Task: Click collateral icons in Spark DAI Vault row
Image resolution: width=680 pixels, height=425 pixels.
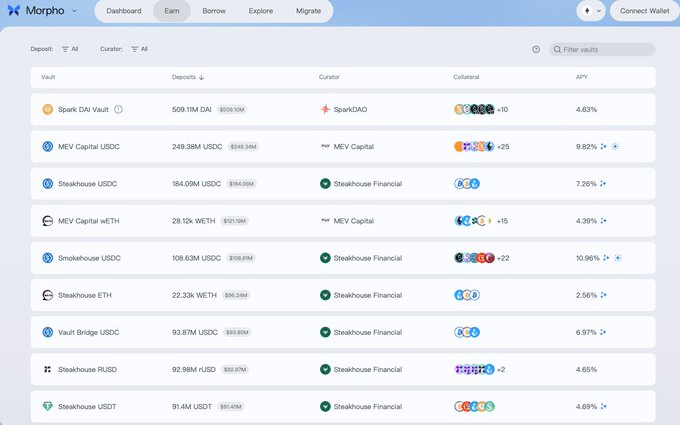Action: pyautogui.click(x=474, y=109)
